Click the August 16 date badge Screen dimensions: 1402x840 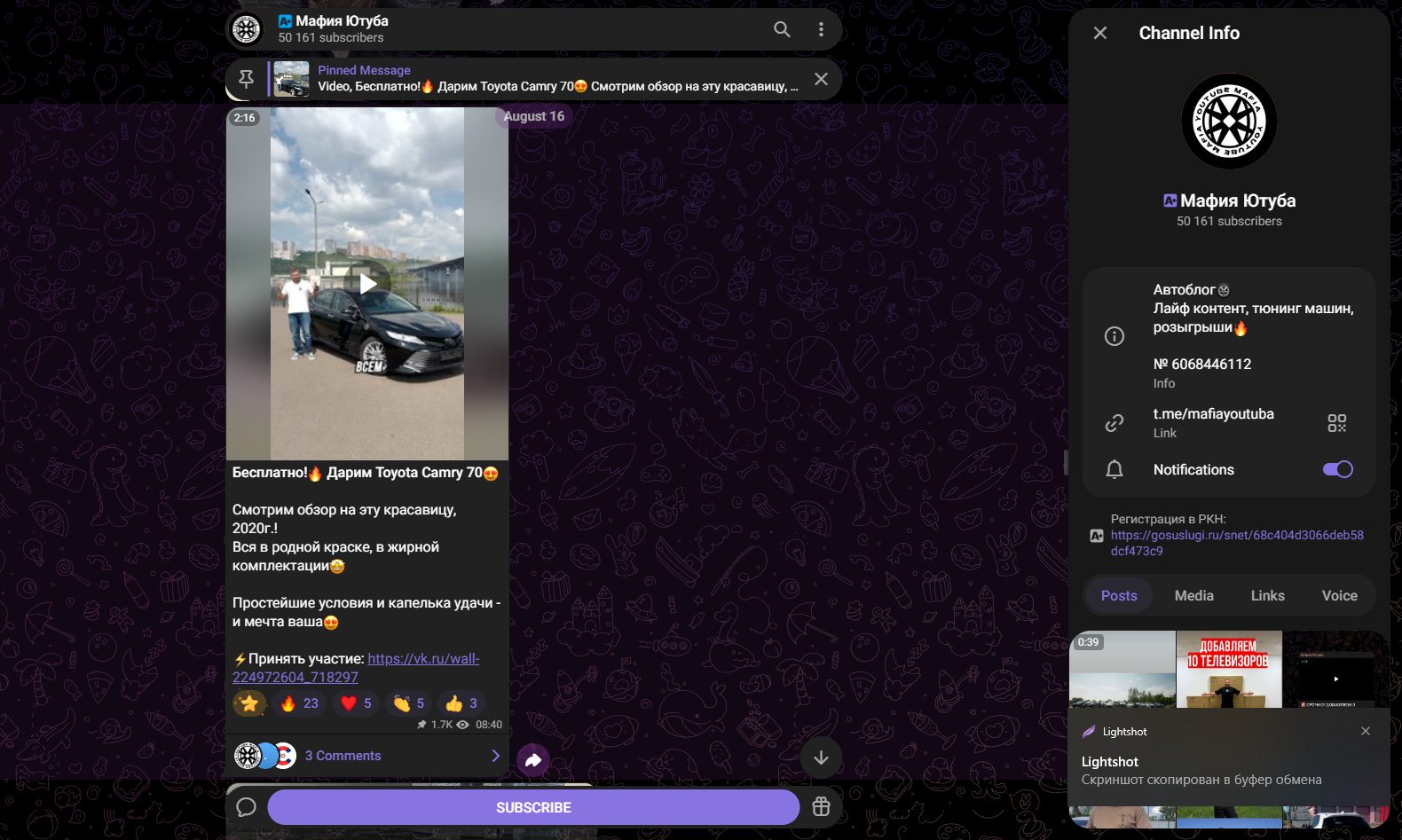click(534, 116)
